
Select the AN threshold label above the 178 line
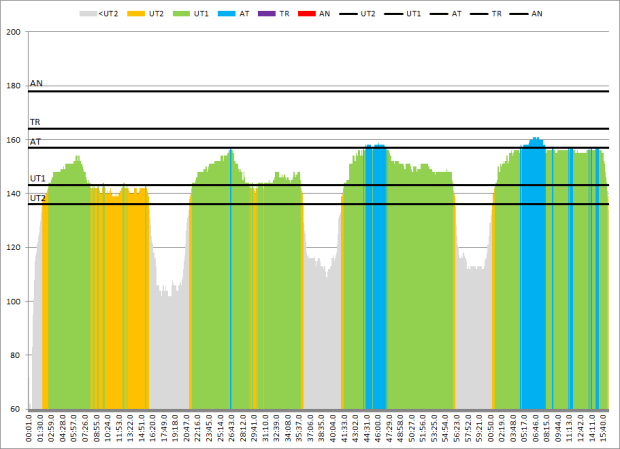(36, 84)
